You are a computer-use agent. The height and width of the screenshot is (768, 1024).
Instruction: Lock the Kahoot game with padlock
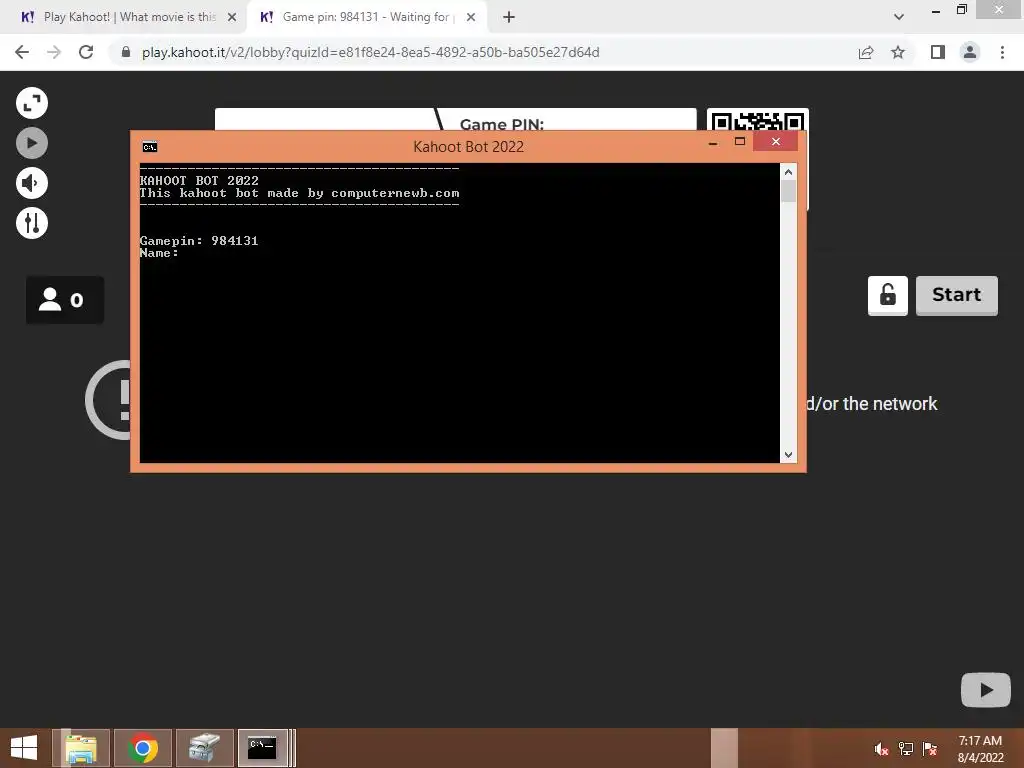click(888, 295)
